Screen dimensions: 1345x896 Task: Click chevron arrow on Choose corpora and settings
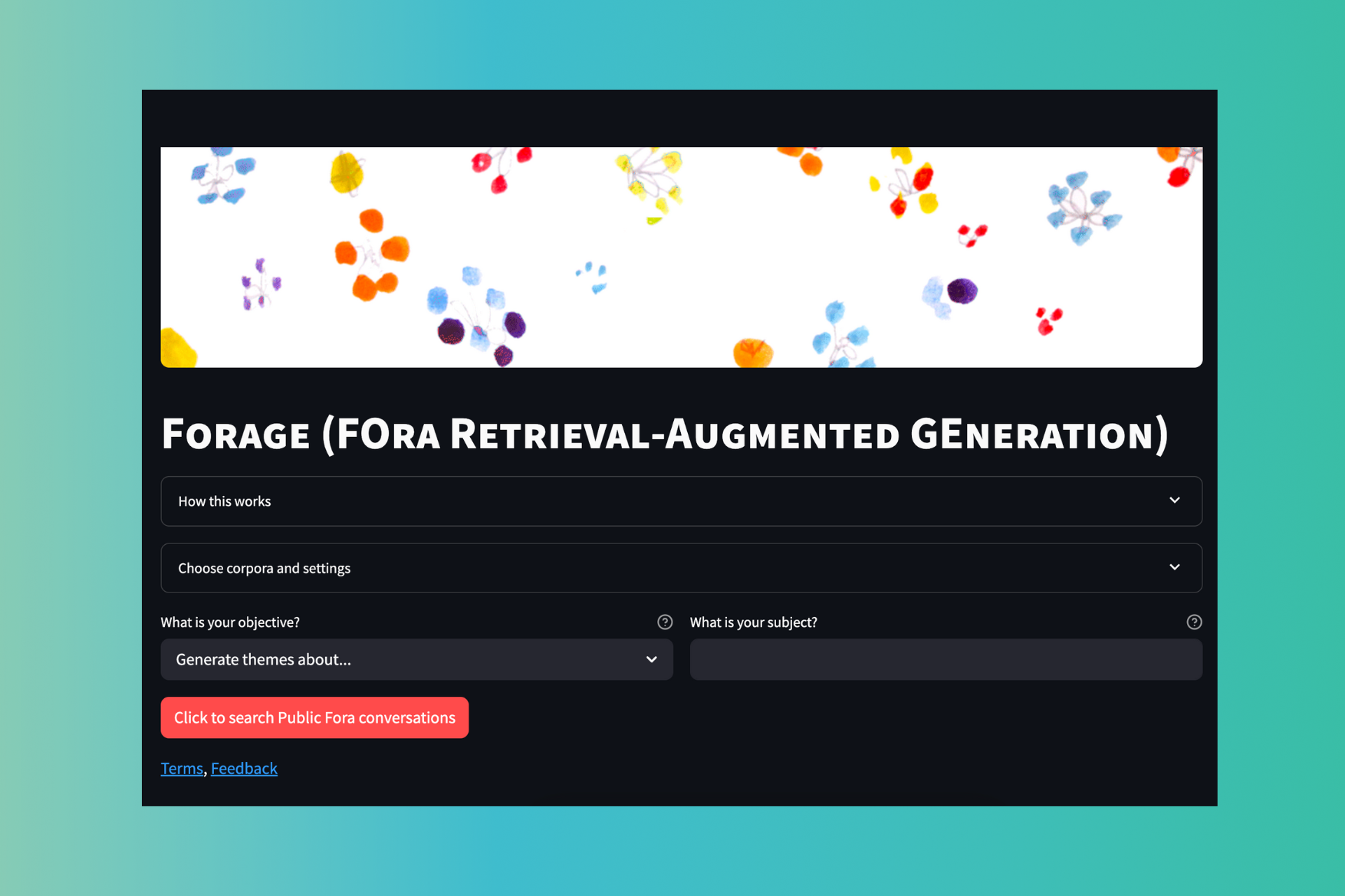point(1174,567)
